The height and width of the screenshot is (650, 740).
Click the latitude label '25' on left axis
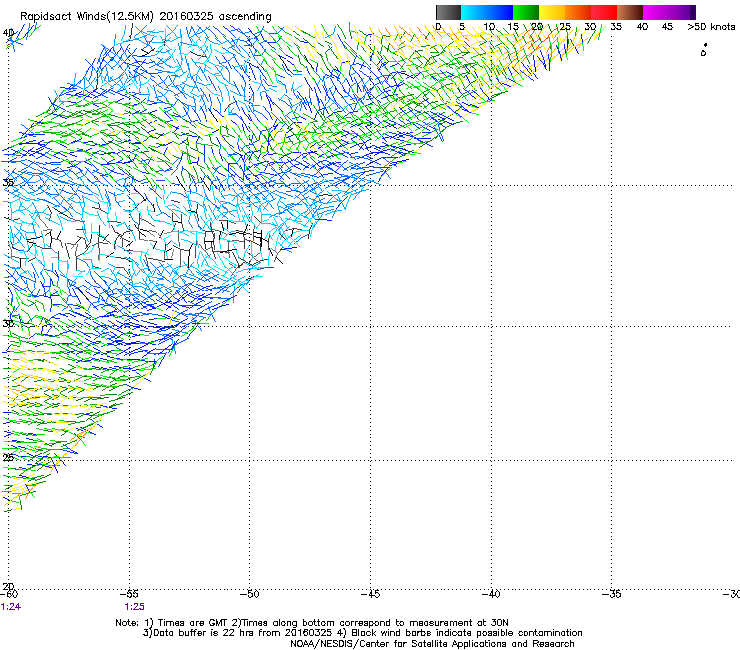point(8,458)
